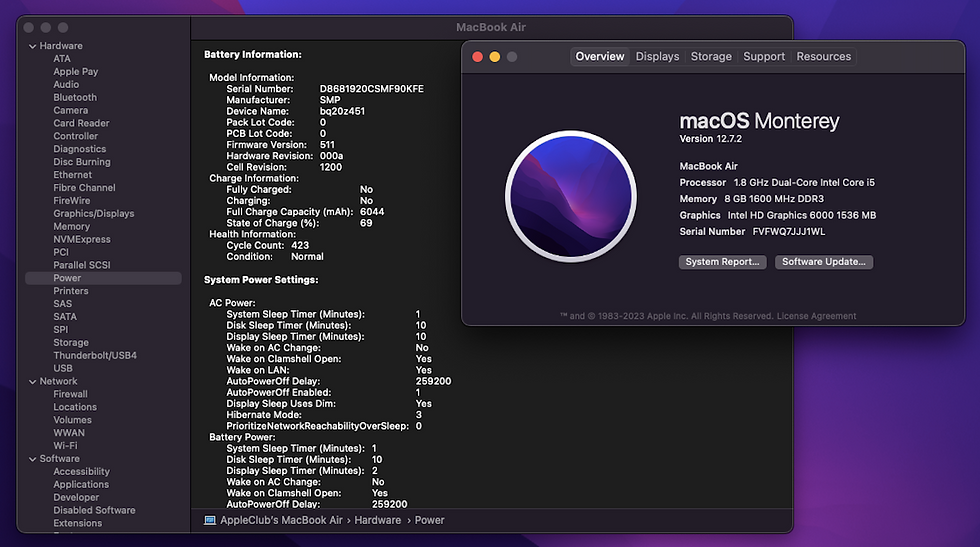Image resolution: width=980 pixels, height=547 pixels.
Task: Switch to the Displays tab
Action: coord(657,56)
